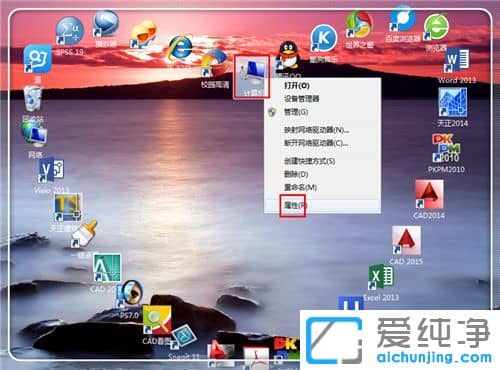Screen dimensions: 500x370
Task: Open the CAD看图 viewer shortcut
Action: (157, 320)
